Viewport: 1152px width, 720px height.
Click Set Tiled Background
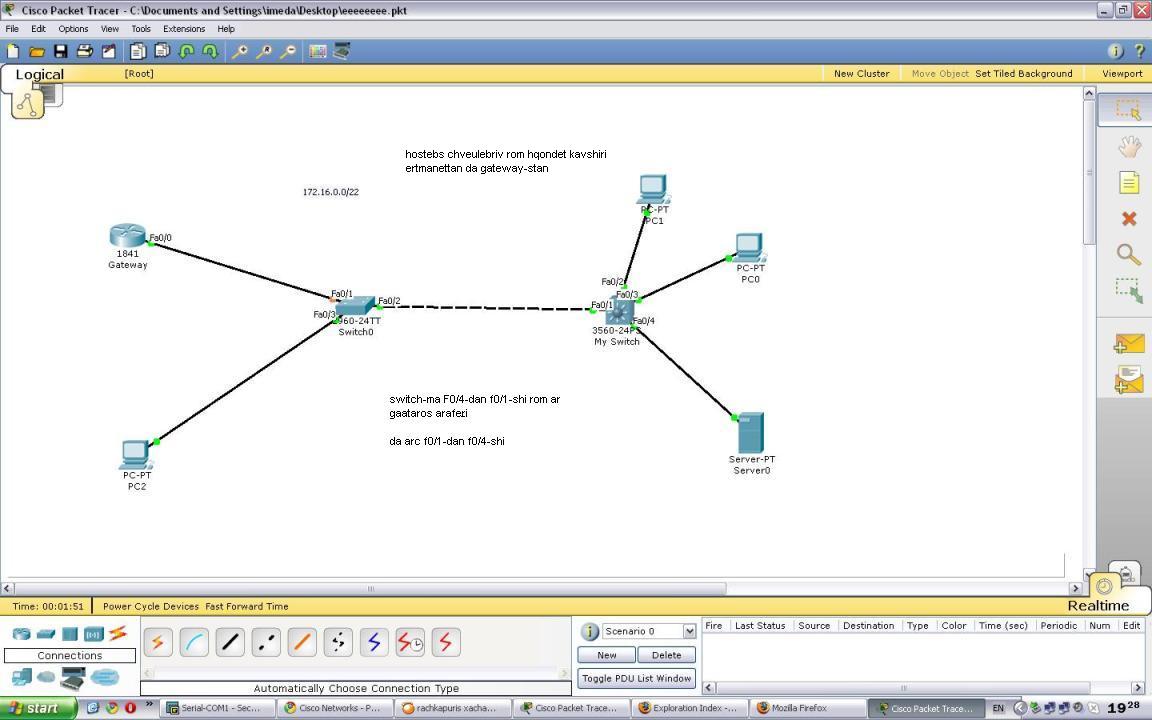point(1023,73)
